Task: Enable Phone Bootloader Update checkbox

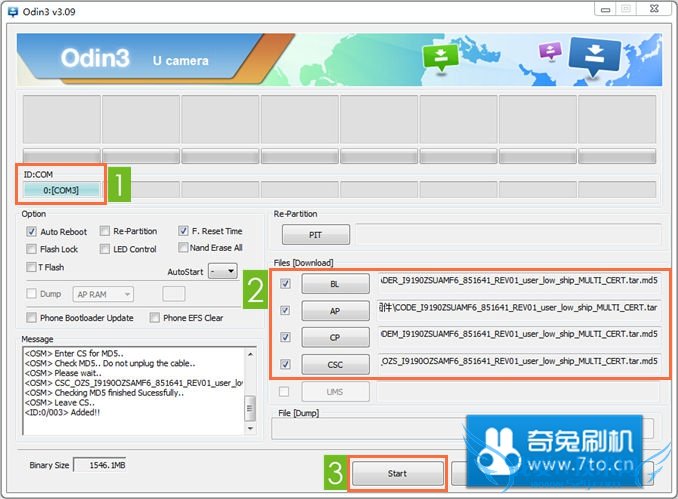Action: [31, 317]
